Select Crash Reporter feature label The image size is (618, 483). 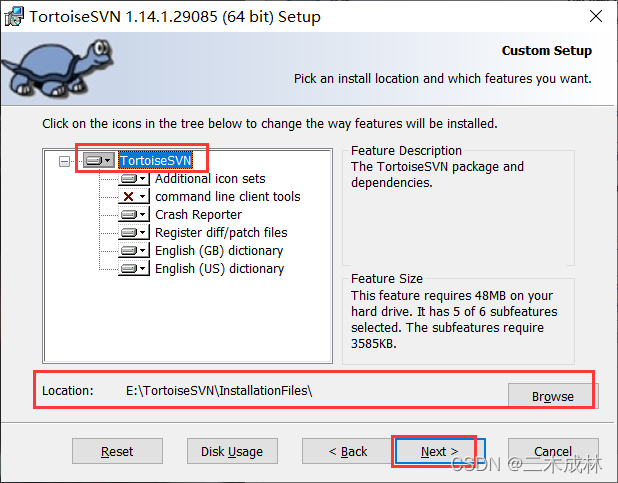pos(198,214)
